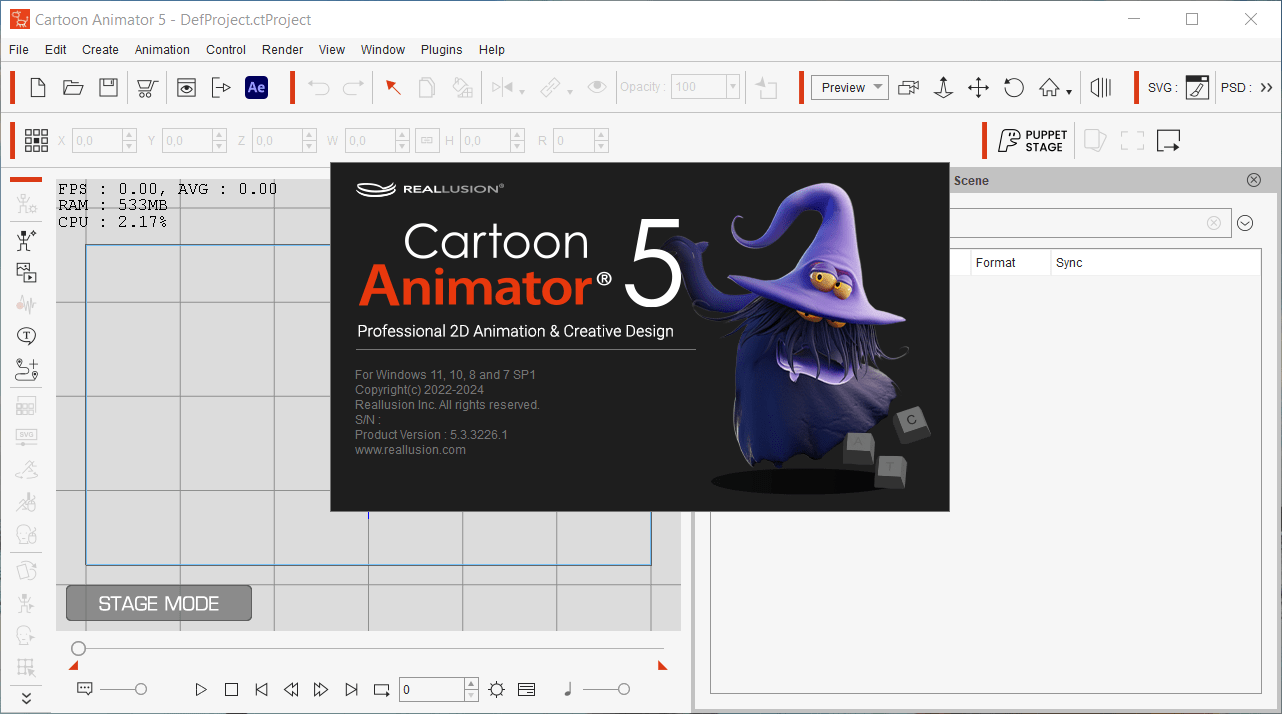Open a project via the folder icon
This screenshot has height=714, width=1282.
point(73,88)
